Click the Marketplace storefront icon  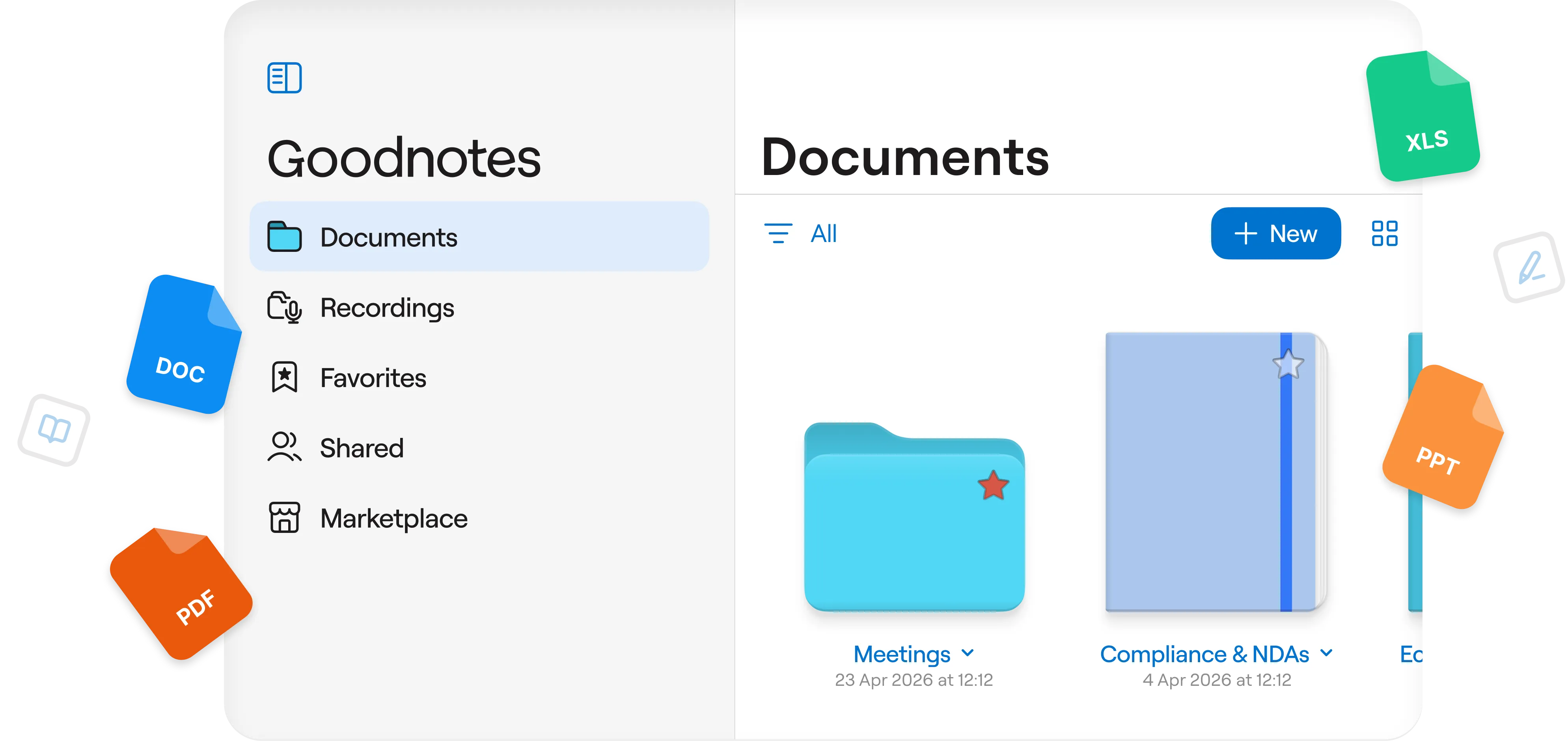(x=284, y=518)
